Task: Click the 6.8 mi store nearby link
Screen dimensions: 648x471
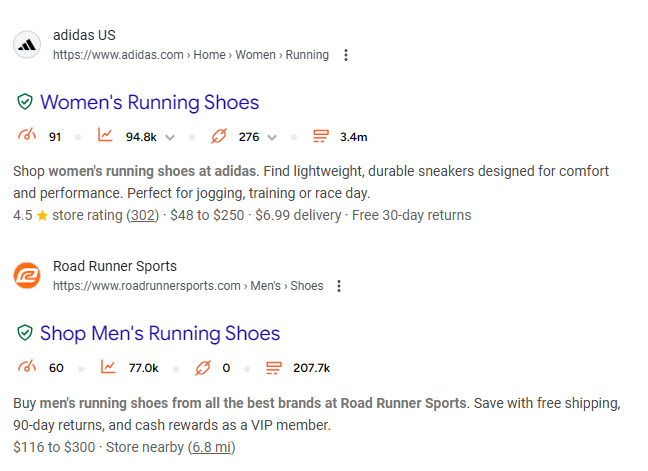Action: [212, 447]
